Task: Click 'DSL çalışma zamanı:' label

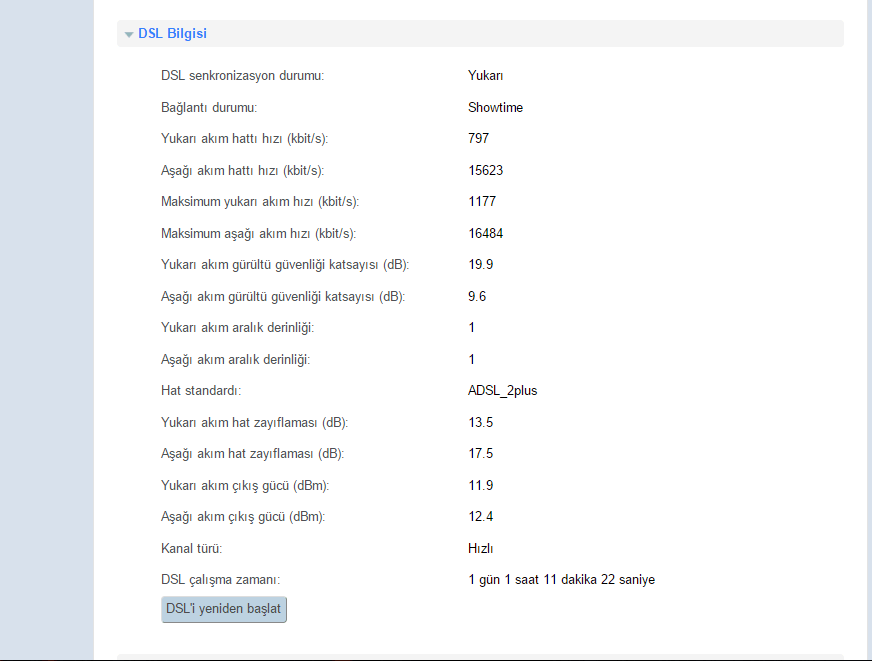Action: 221,580
